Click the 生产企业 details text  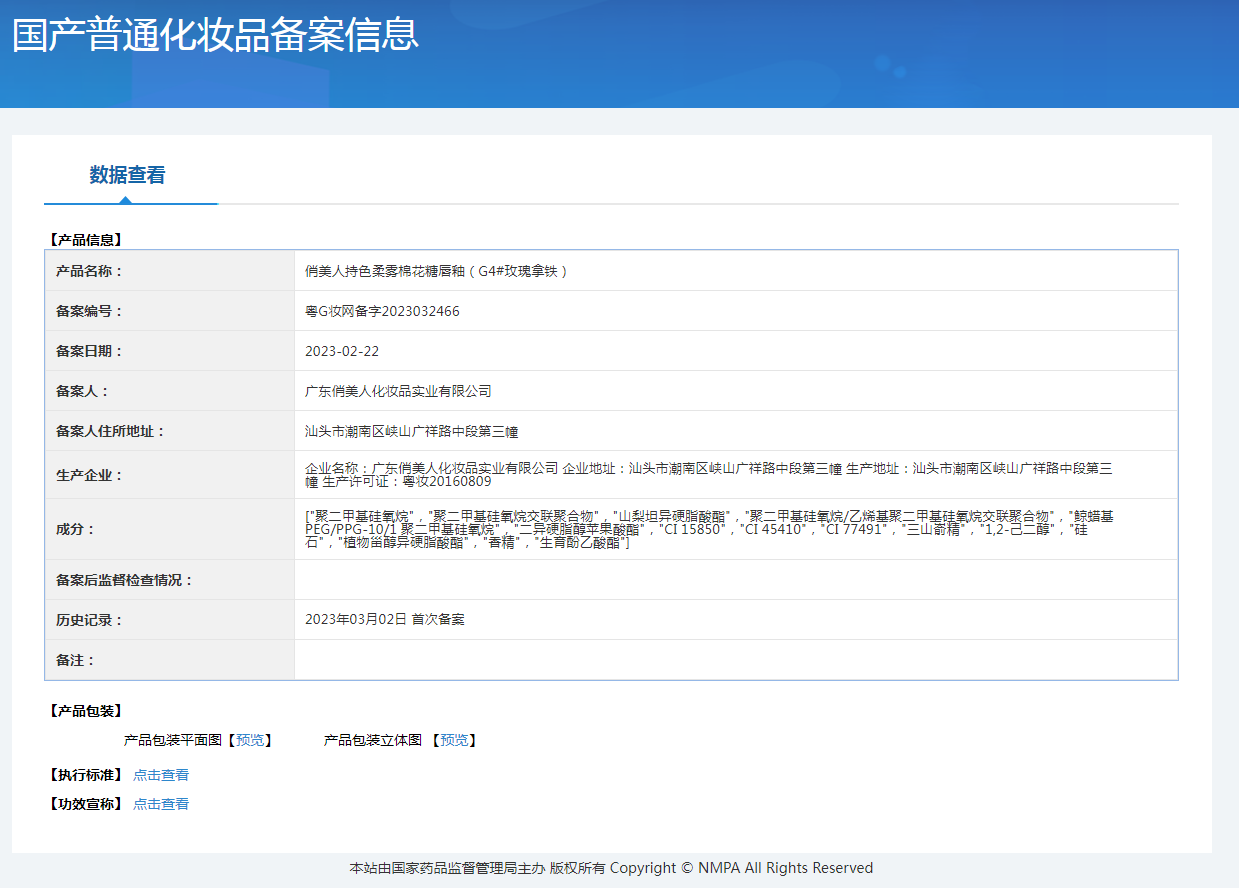click(708, 475)
